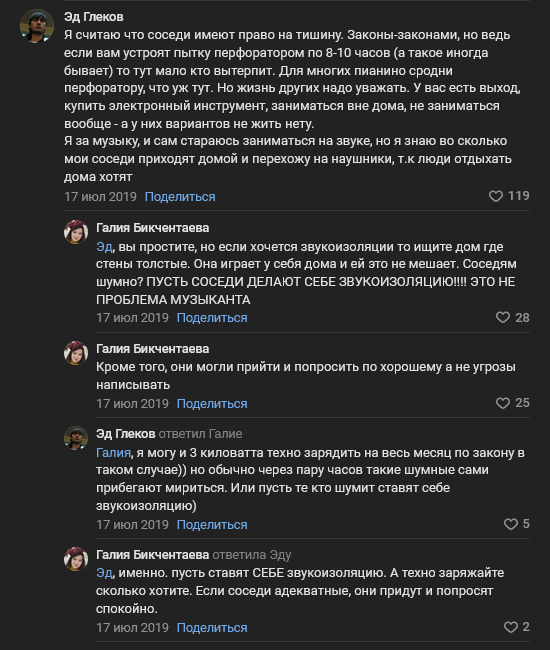
Task: Like Эд Глеков's reply with 5 likes
Action: (x=511, y=524)
